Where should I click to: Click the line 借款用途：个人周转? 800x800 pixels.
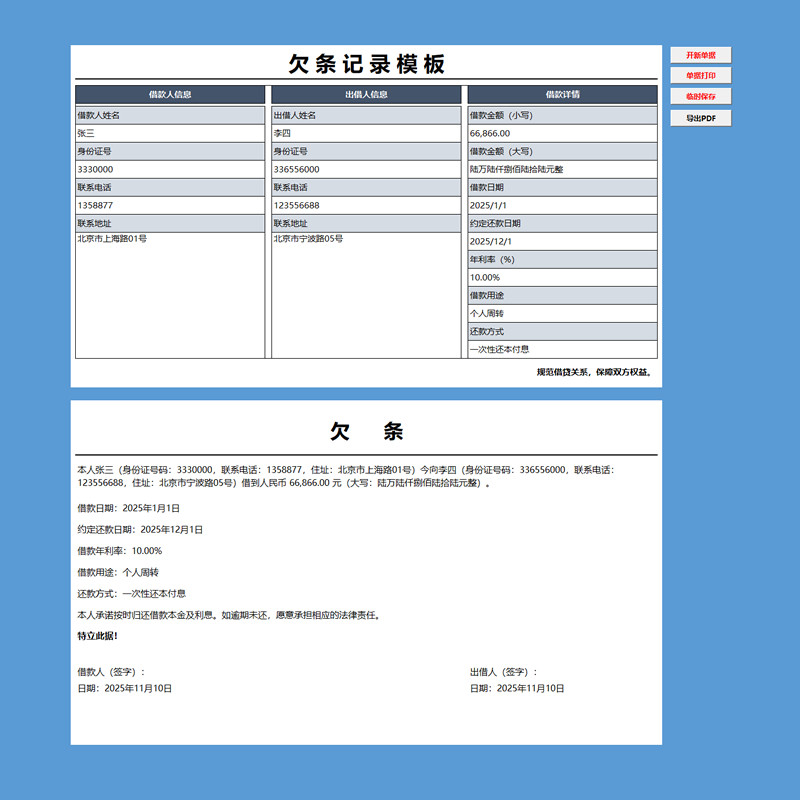tap(118, 572)
